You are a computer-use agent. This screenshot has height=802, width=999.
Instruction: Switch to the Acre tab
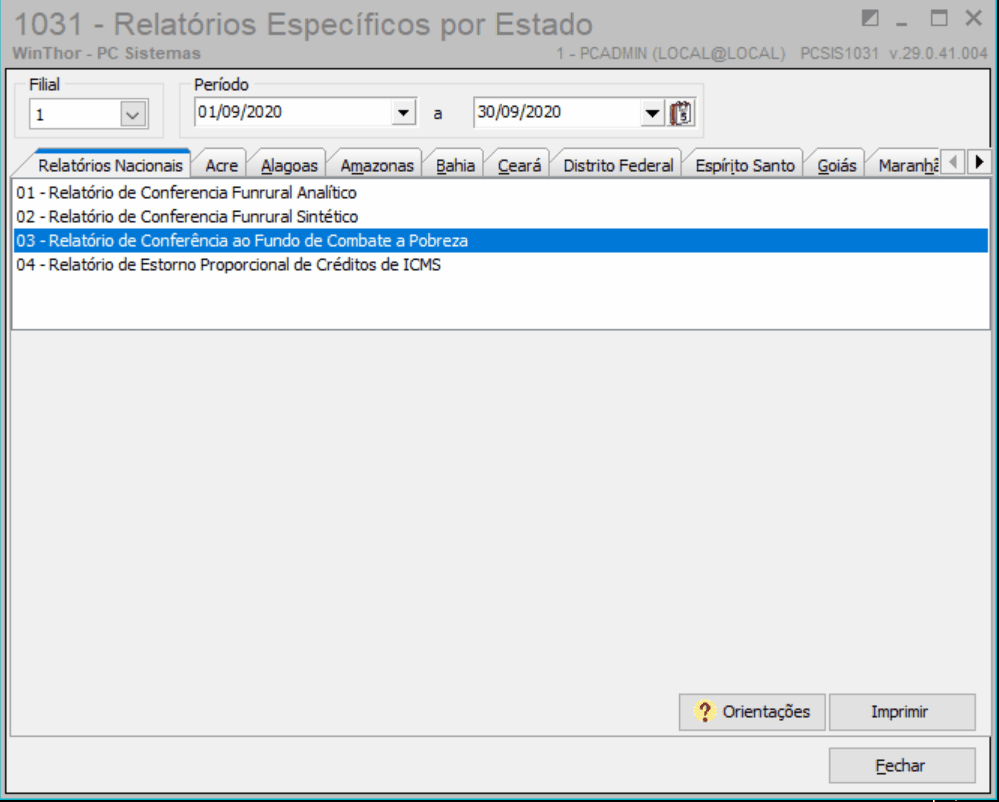point(221,166)
